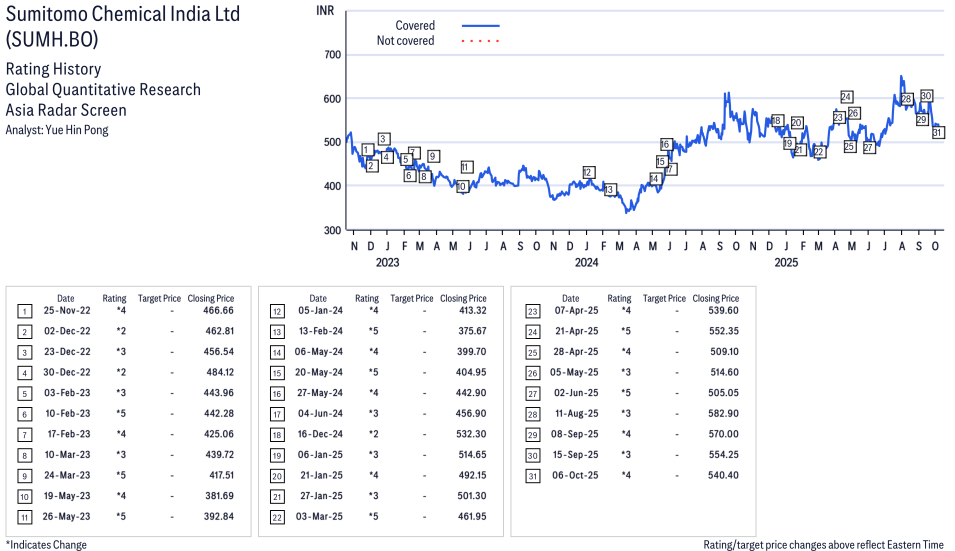This screenshot has width=955, height=551.
Task: Click the 2024 year label on the x-axis
Action: click(586, 263)
